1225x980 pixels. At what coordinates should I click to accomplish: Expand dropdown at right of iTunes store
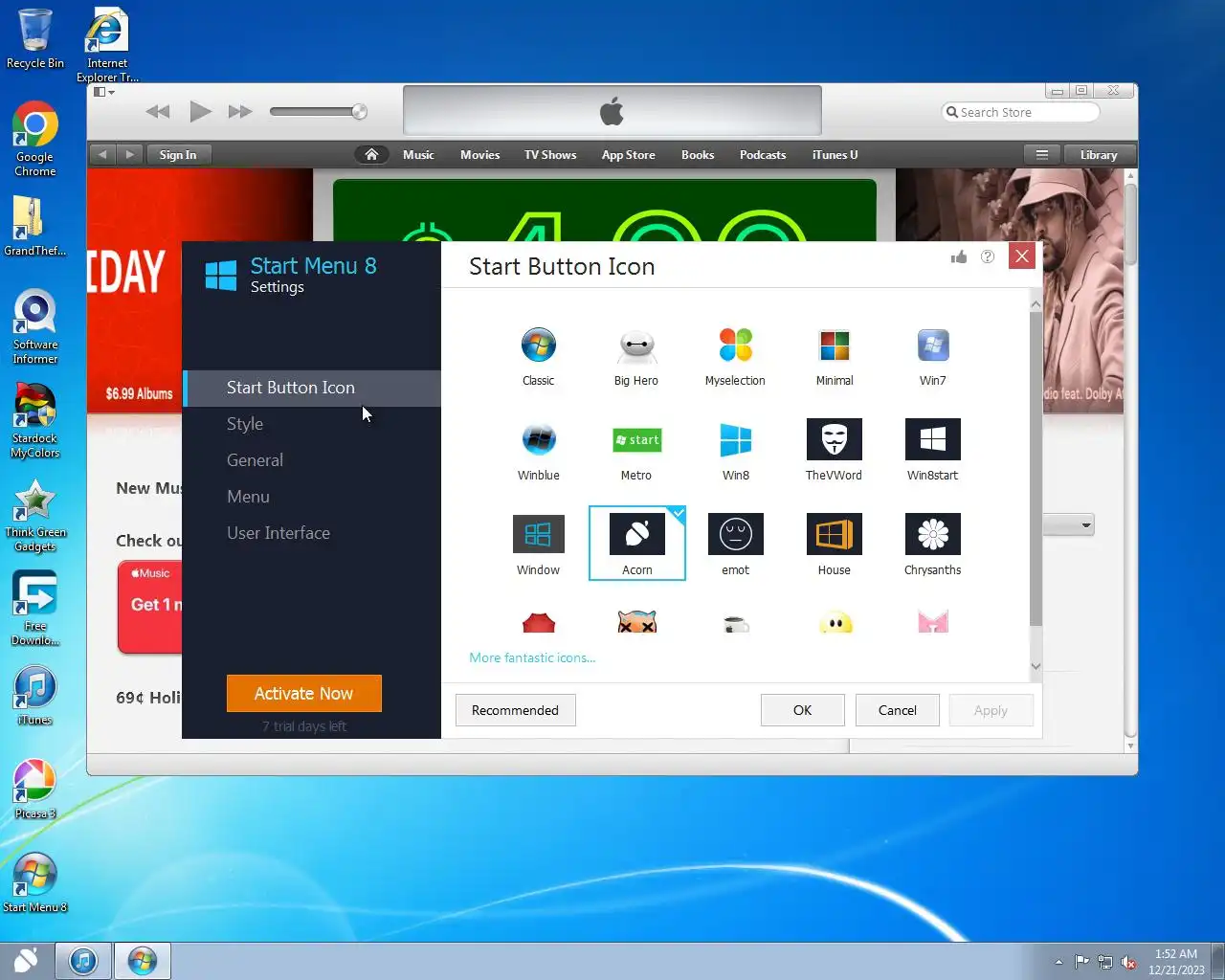1085,524
